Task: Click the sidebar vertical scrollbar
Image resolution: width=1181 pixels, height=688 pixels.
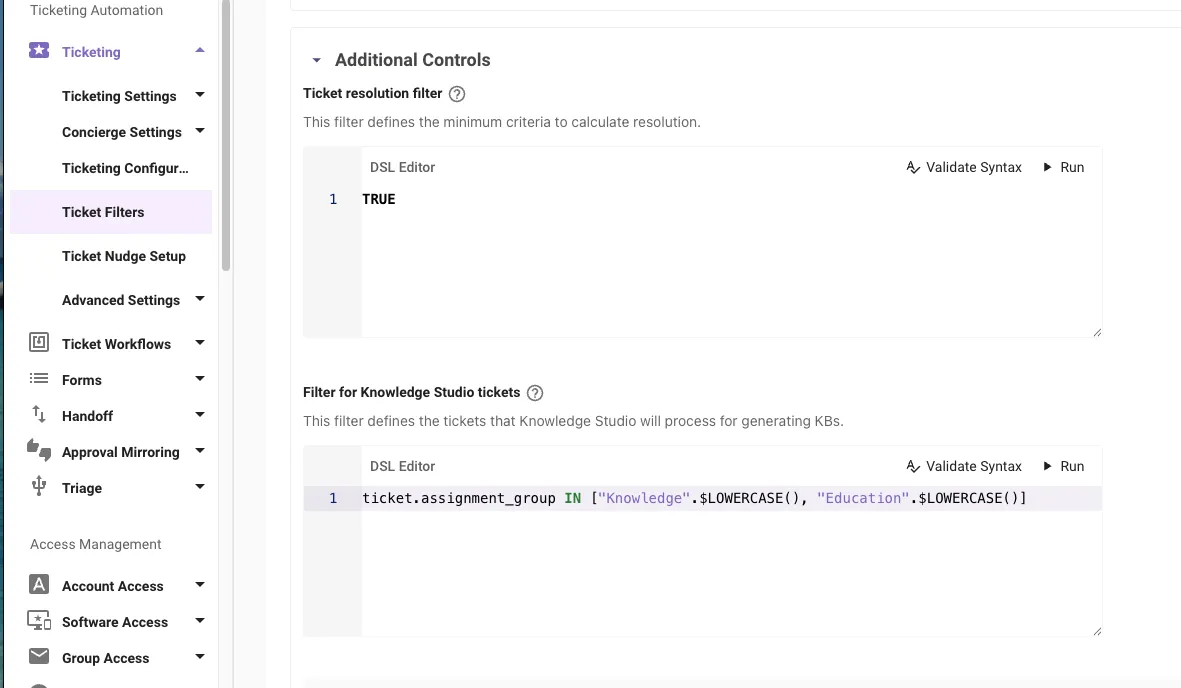Action: coord(226,136)
